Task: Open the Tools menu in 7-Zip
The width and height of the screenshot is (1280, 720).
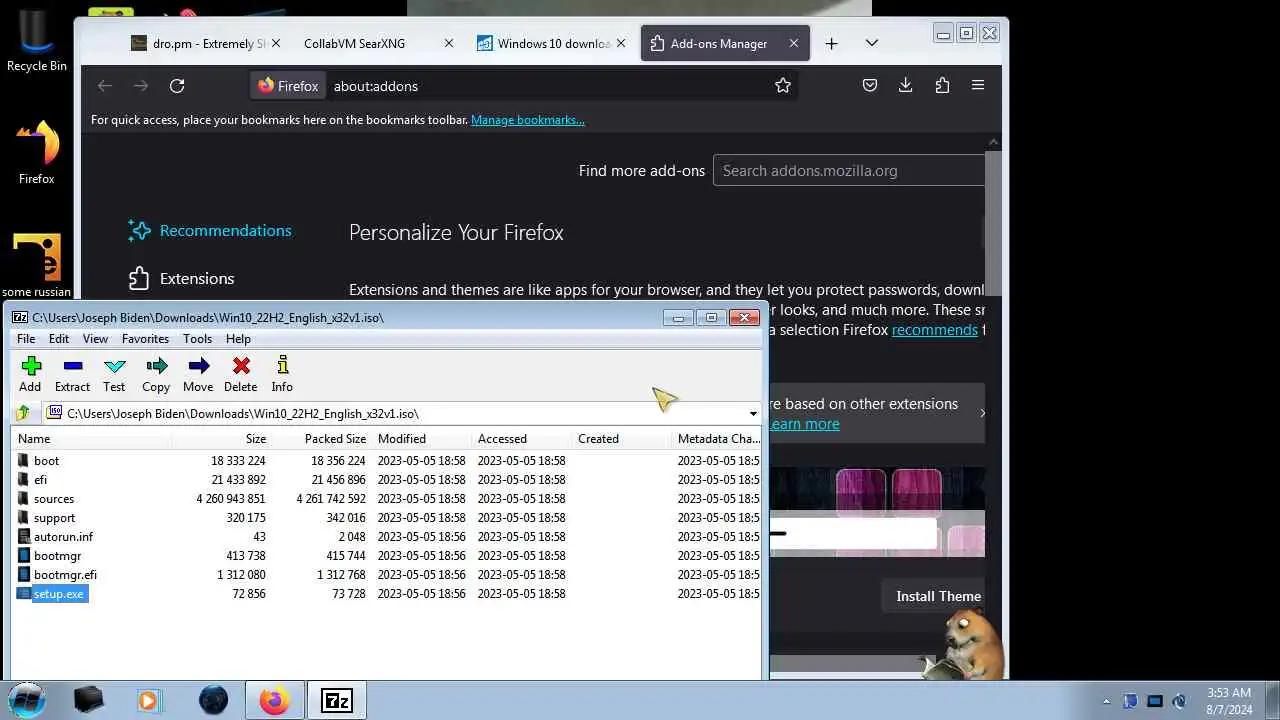Action: (x=197, y=339)
